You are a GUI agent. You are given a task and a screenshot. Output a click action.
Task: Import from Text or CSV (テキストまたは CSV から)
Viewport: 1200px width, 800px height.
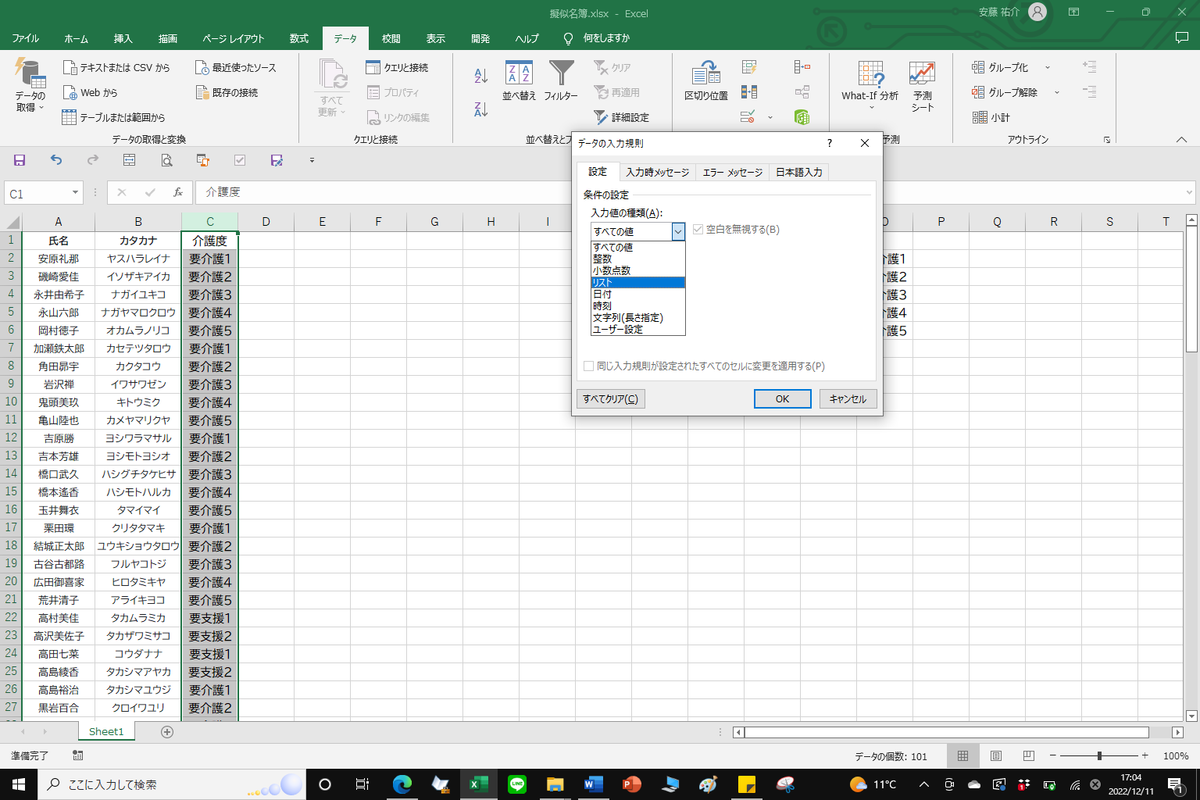click(x=116, y=67)
